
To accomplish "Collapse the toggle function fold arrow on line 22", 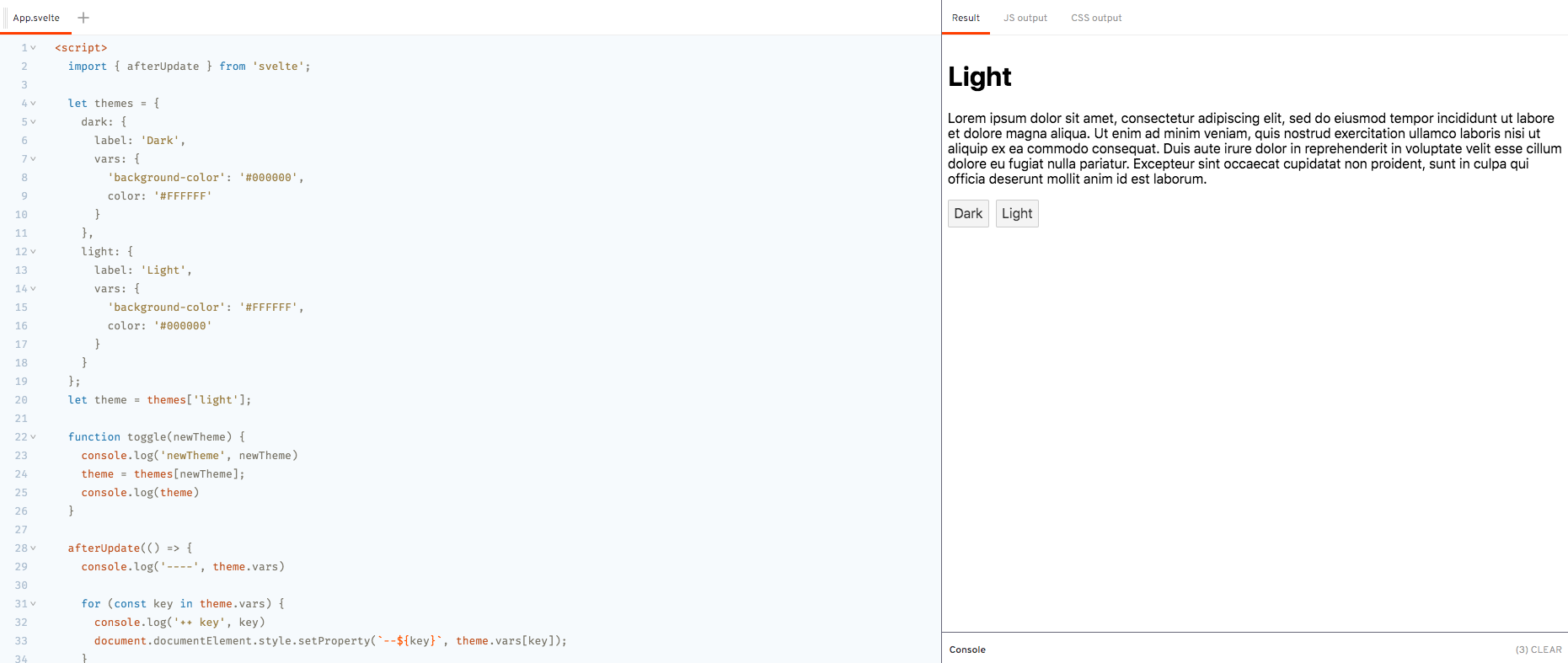I will [x=33, y=437].
